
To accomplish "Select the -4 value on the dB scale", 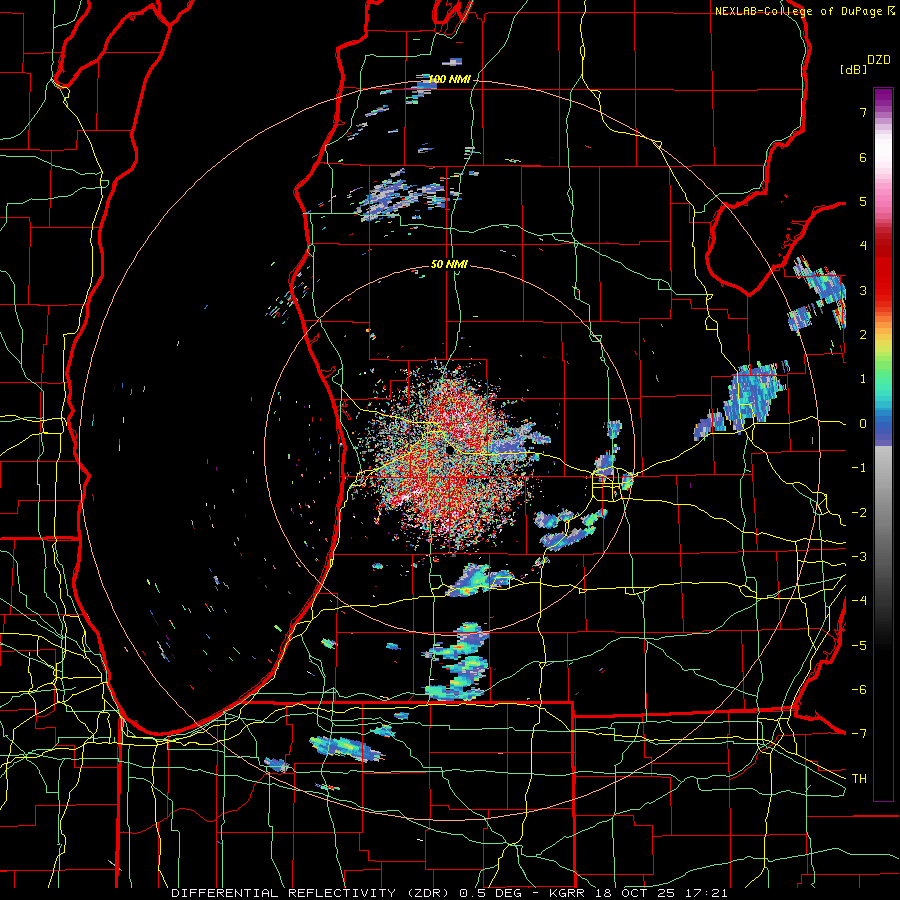I will click(x=859, y=601).
